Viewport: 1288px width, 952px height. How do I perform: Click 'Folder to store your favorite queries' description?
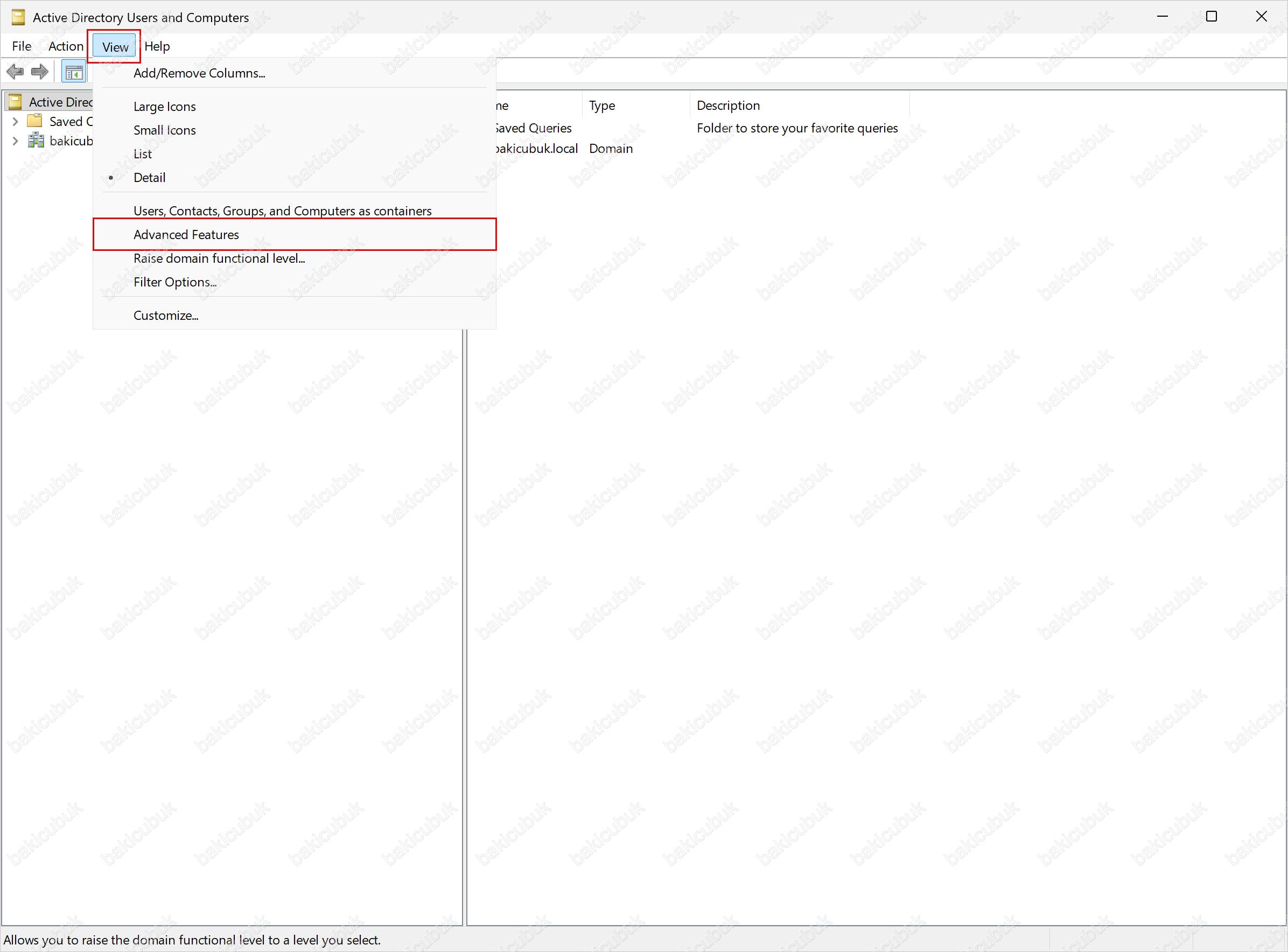click(797, 128)
